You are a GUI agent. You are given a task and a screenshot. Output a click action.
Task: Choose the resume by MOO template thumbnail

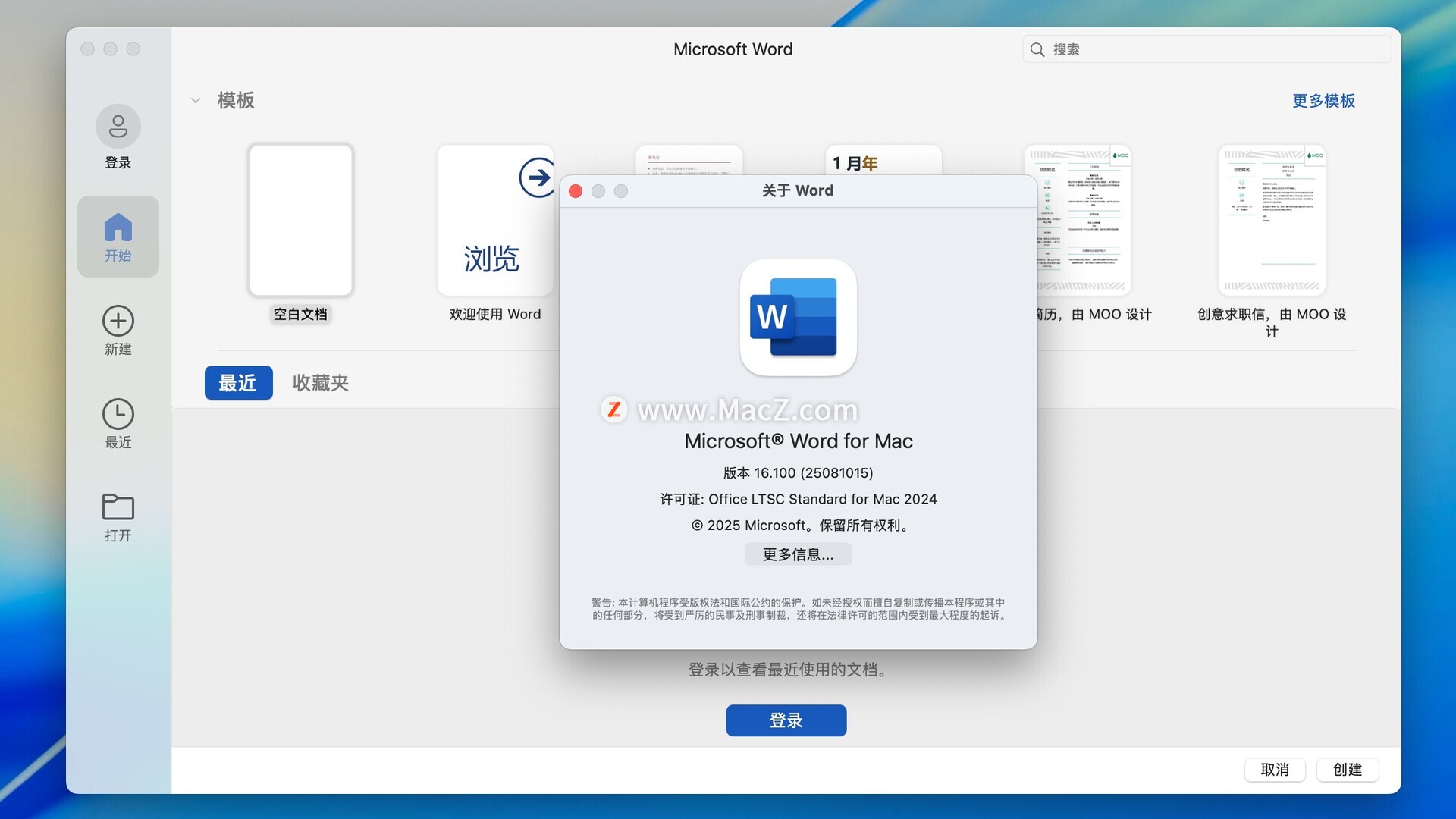pos(1084,220)
